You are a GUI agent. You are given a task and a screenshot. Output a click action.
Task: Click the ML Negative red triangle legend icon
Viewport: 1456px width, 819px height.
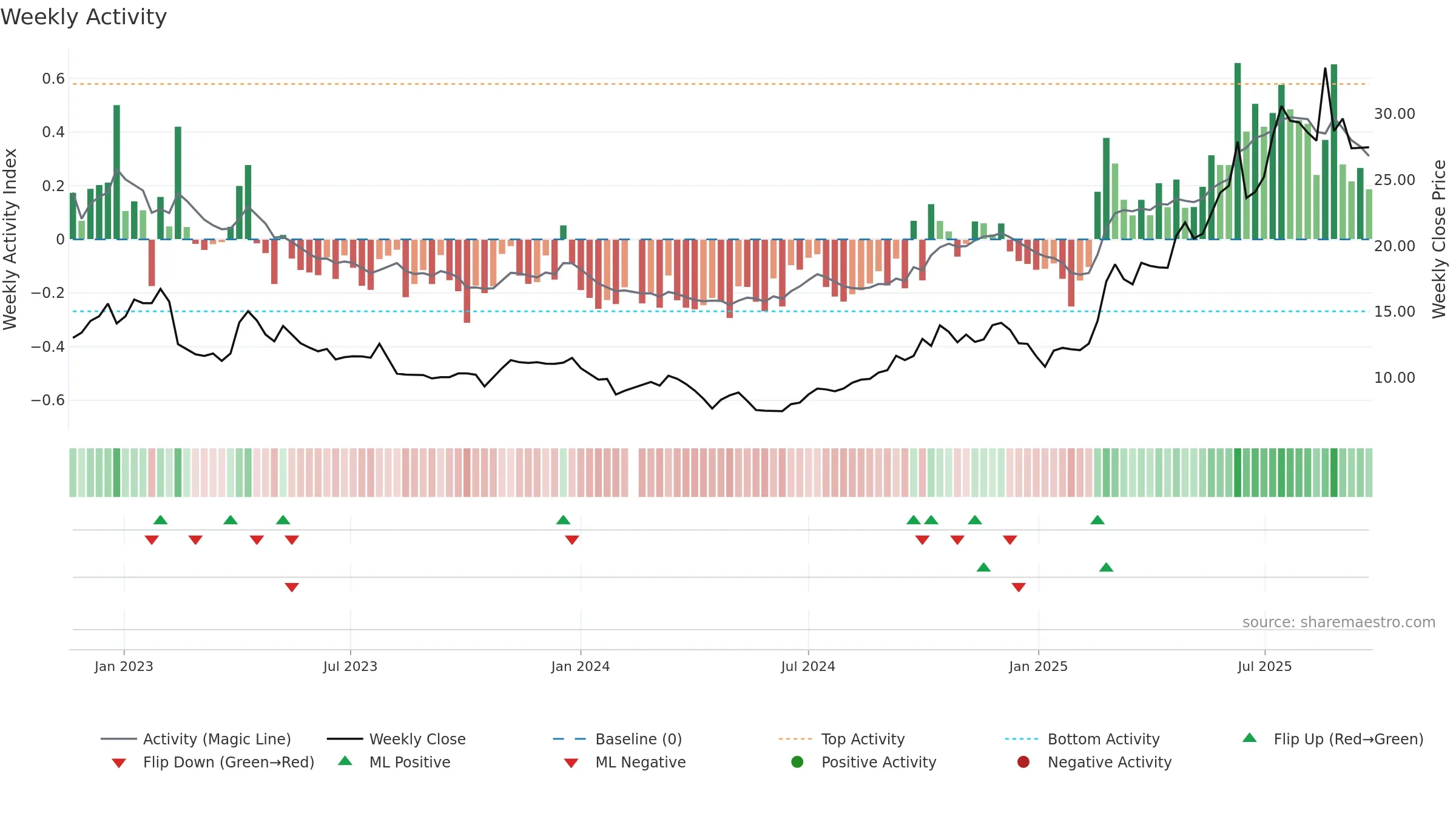[571, 763]
